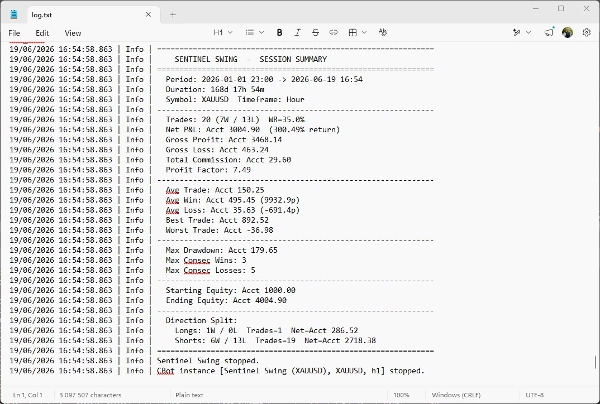Viewport: 600px width, 404px height.
Task: Click the Best Trade line
Action: 217,220
